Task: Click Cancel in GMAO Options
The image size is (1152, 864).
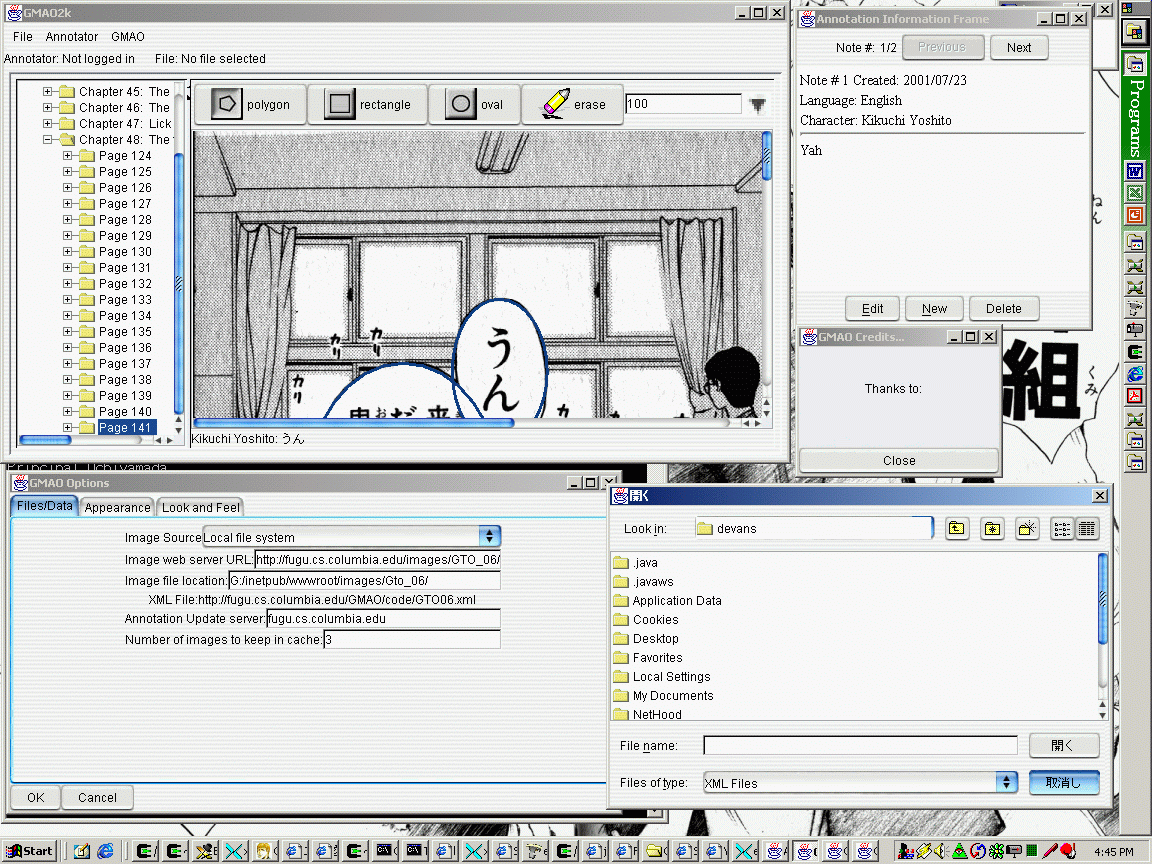Action: click(97, 798)
